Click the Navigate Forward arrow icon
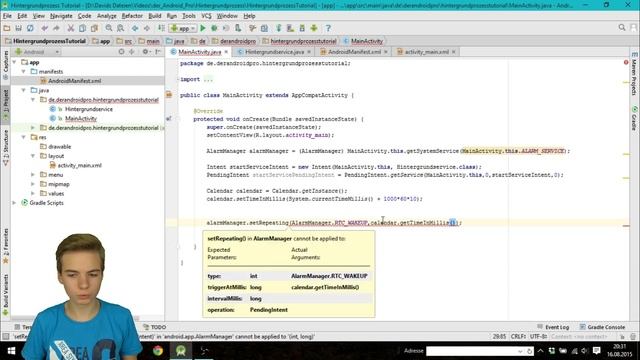 pyautogui.click(x=147, y=28)
